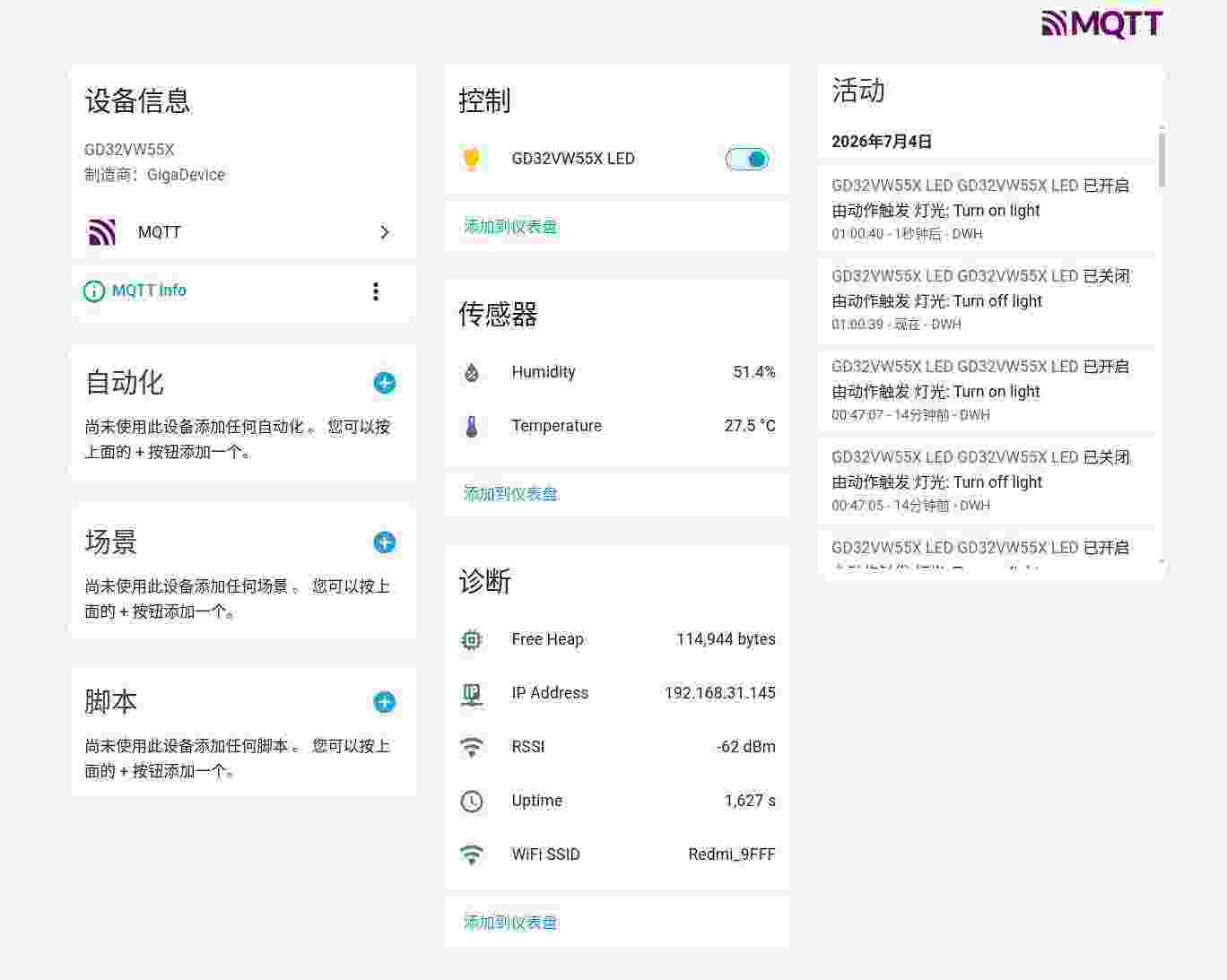The height and width of the screenshot is (980, 1227).
Task: Click the Free Heap chip icon
Action: (x=472, y=639)
